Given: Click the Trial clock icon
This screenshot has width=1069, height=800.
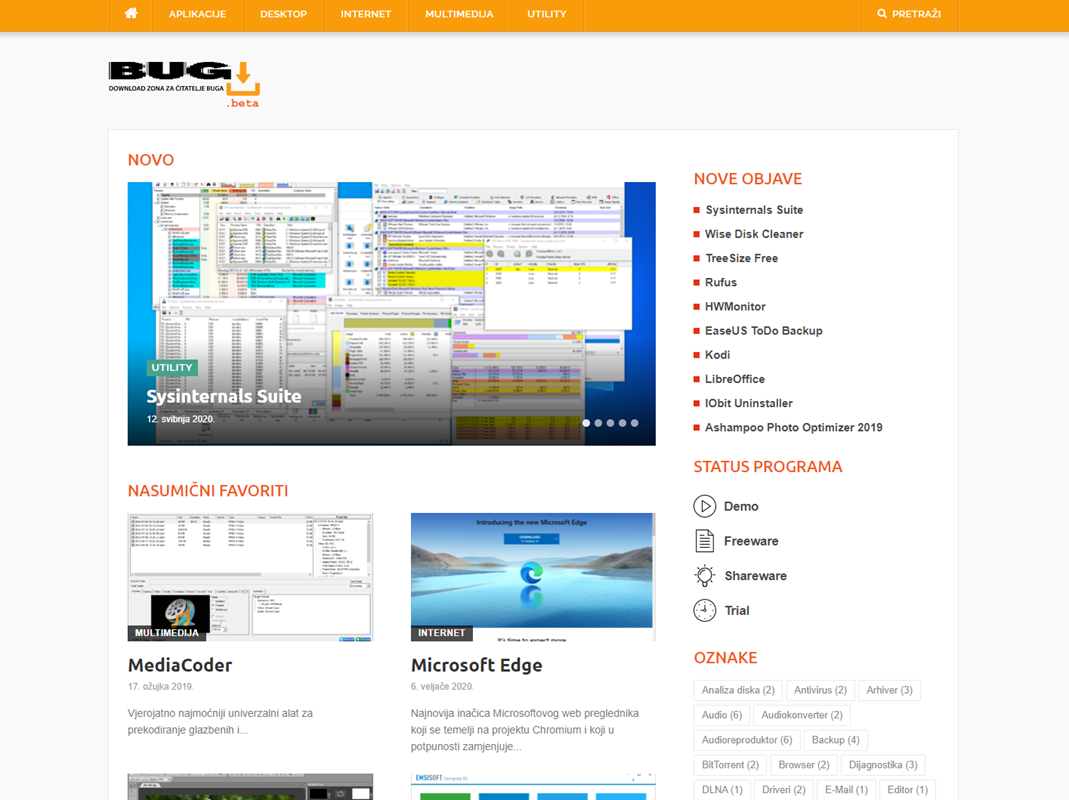Looking at the screenshot, I should pos(704,610).
